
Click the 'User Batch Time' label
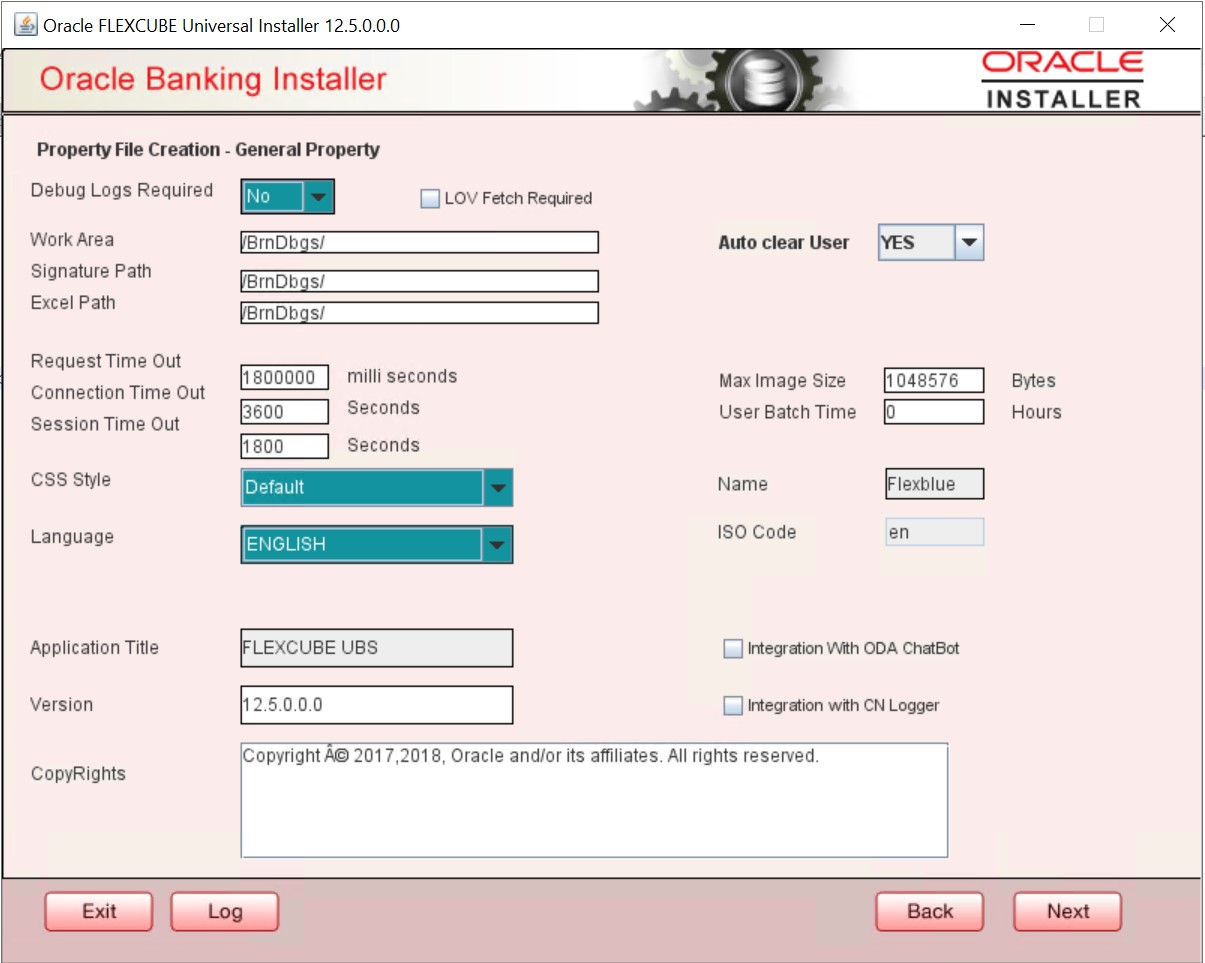[x=787, y=412]
